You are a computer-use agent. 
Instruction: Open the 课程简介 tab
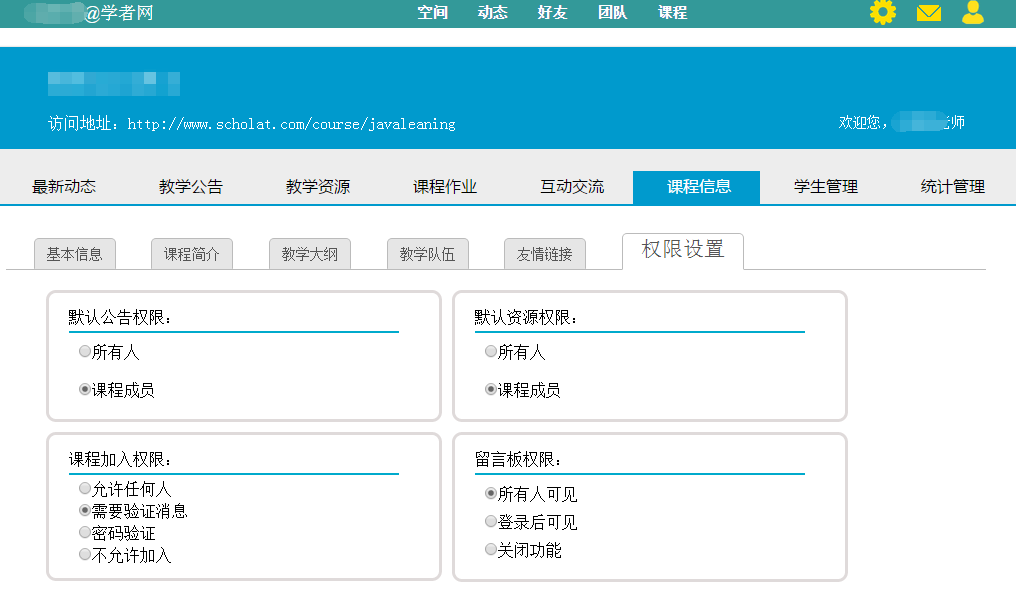[191, 254]
